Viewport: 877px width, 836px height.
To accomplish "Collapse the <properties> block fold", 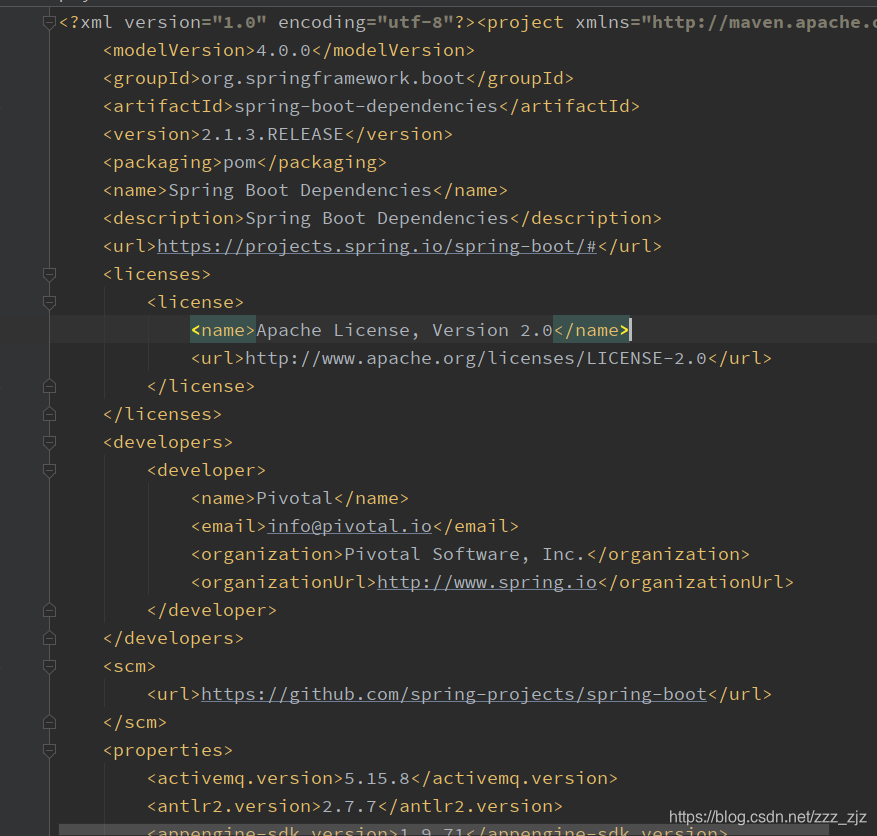I will tap(49, 750).
